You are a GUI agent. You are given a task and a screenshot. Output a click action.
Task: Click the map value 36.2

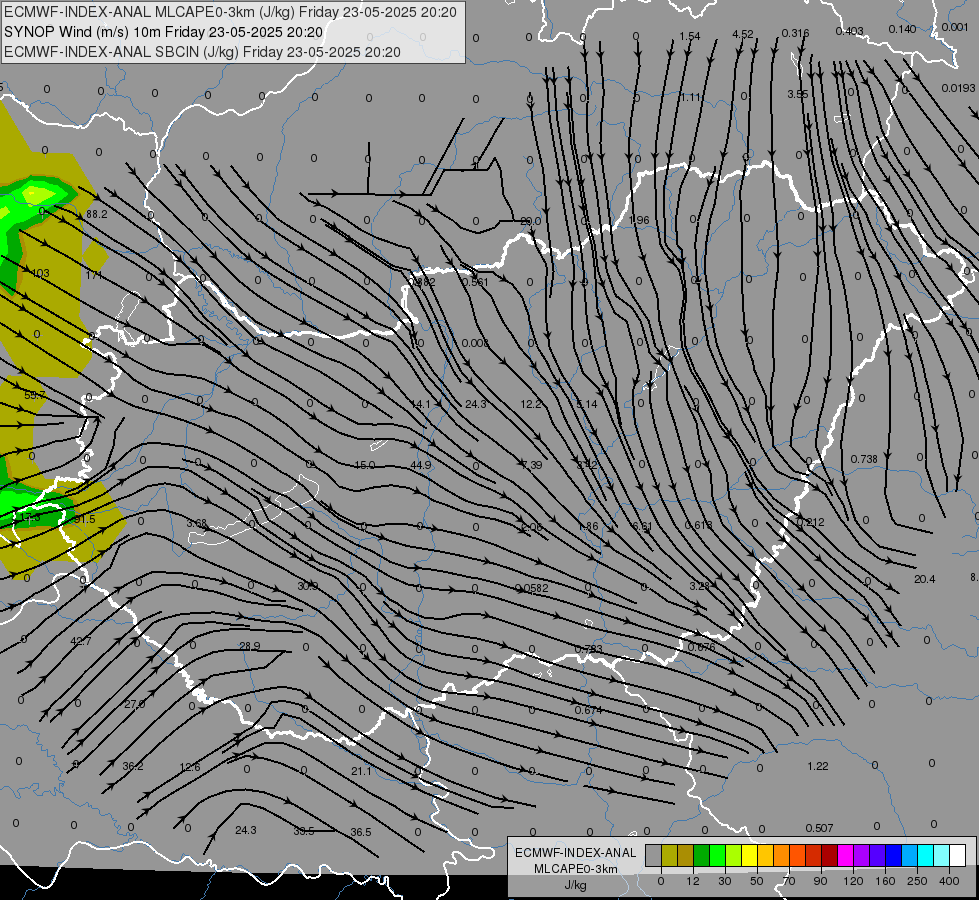click(x=132, y=766)
